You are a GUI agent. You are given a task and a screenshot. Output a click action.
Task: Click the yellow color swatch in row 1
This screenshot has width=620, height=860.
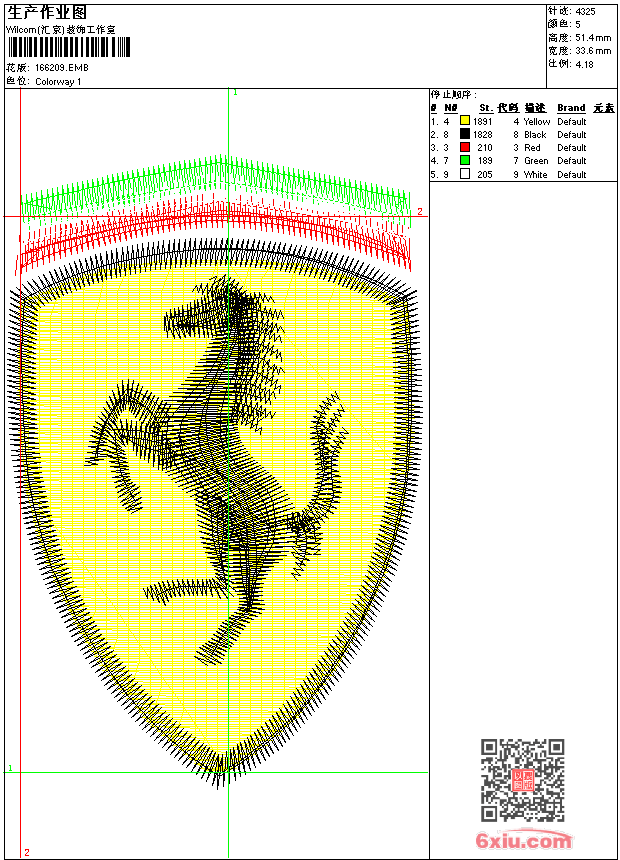465,121
